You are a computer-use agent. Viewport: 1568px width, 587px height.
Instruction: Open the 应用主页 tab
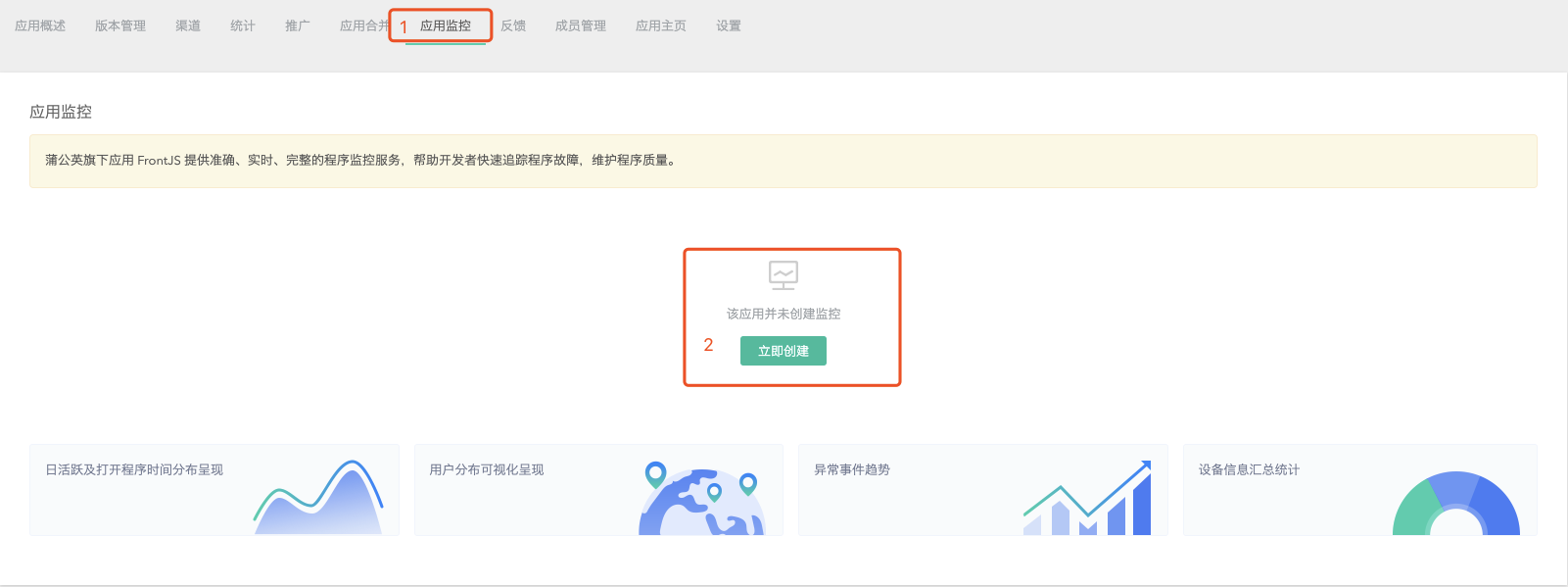[x=661, y=25]
